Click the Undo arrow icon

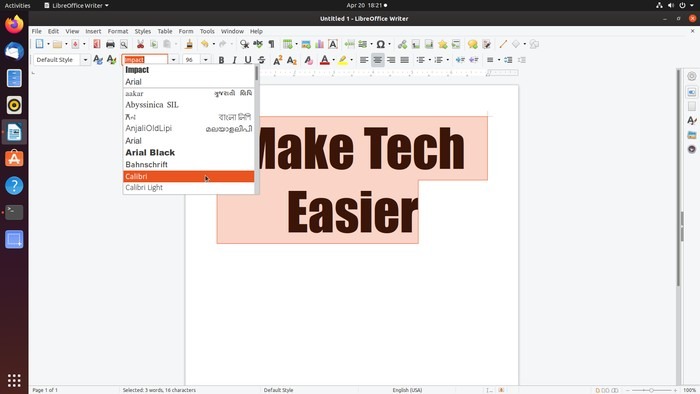coord(204,44)
